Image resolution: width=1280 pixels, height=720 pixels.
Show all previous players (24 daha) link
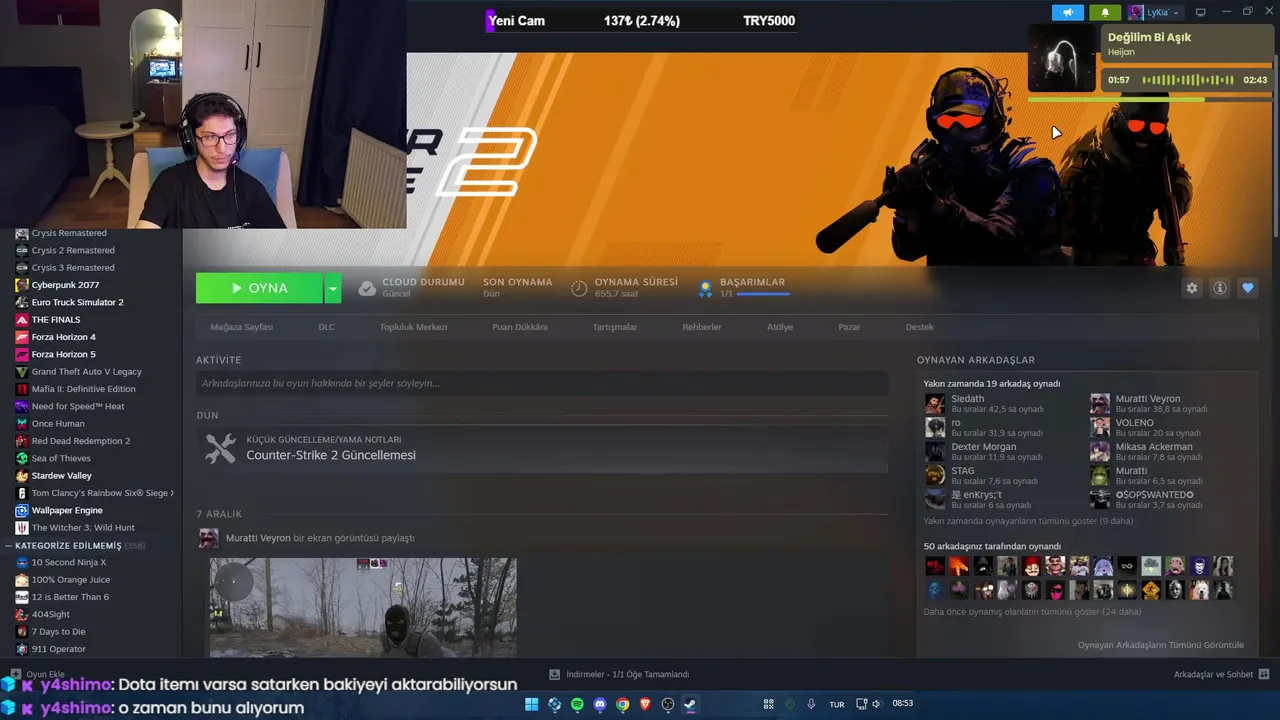(1032, 611)
